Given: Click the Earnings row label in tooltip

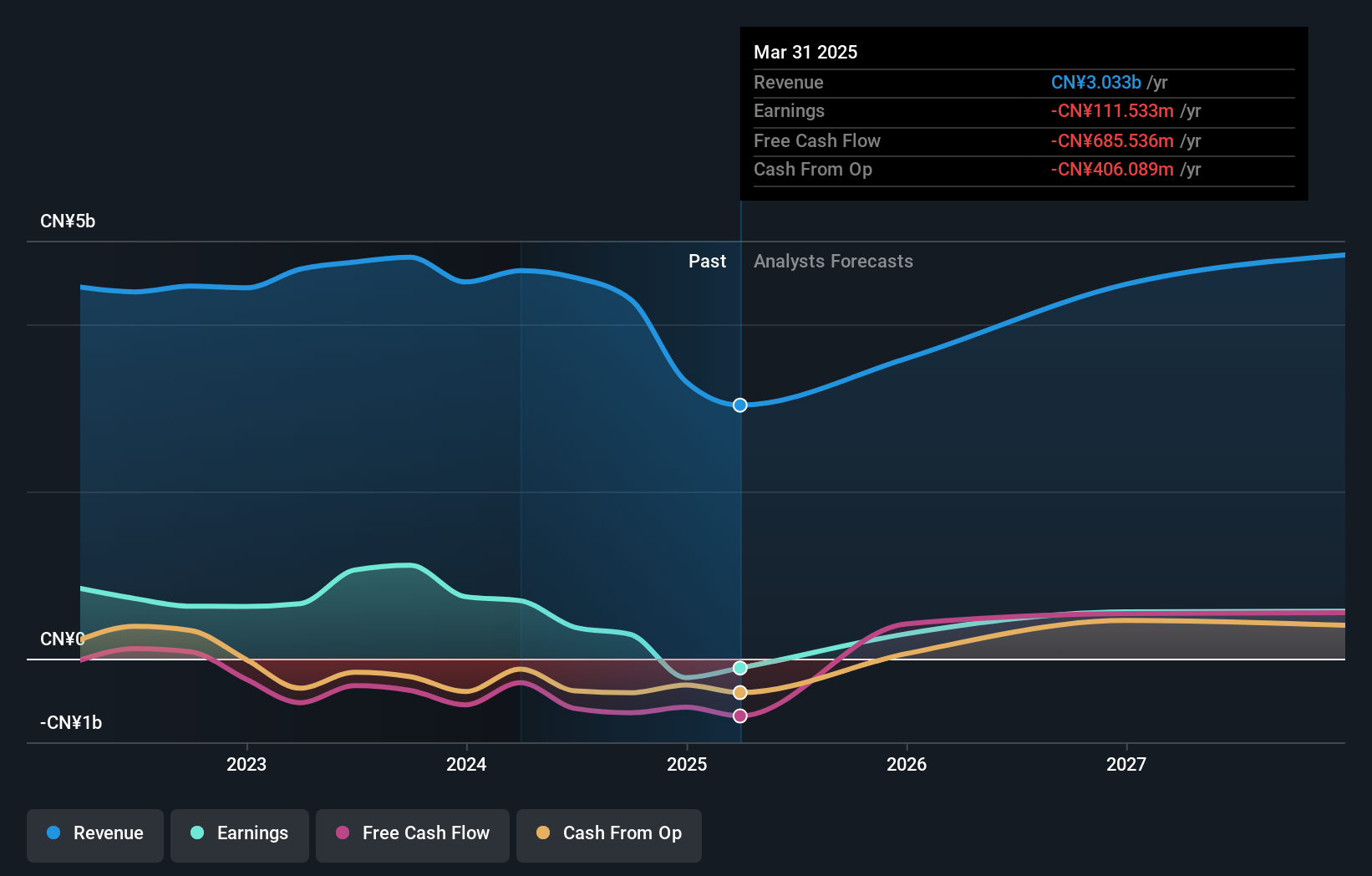Looking at the screenshot, I should click(789, 111).
